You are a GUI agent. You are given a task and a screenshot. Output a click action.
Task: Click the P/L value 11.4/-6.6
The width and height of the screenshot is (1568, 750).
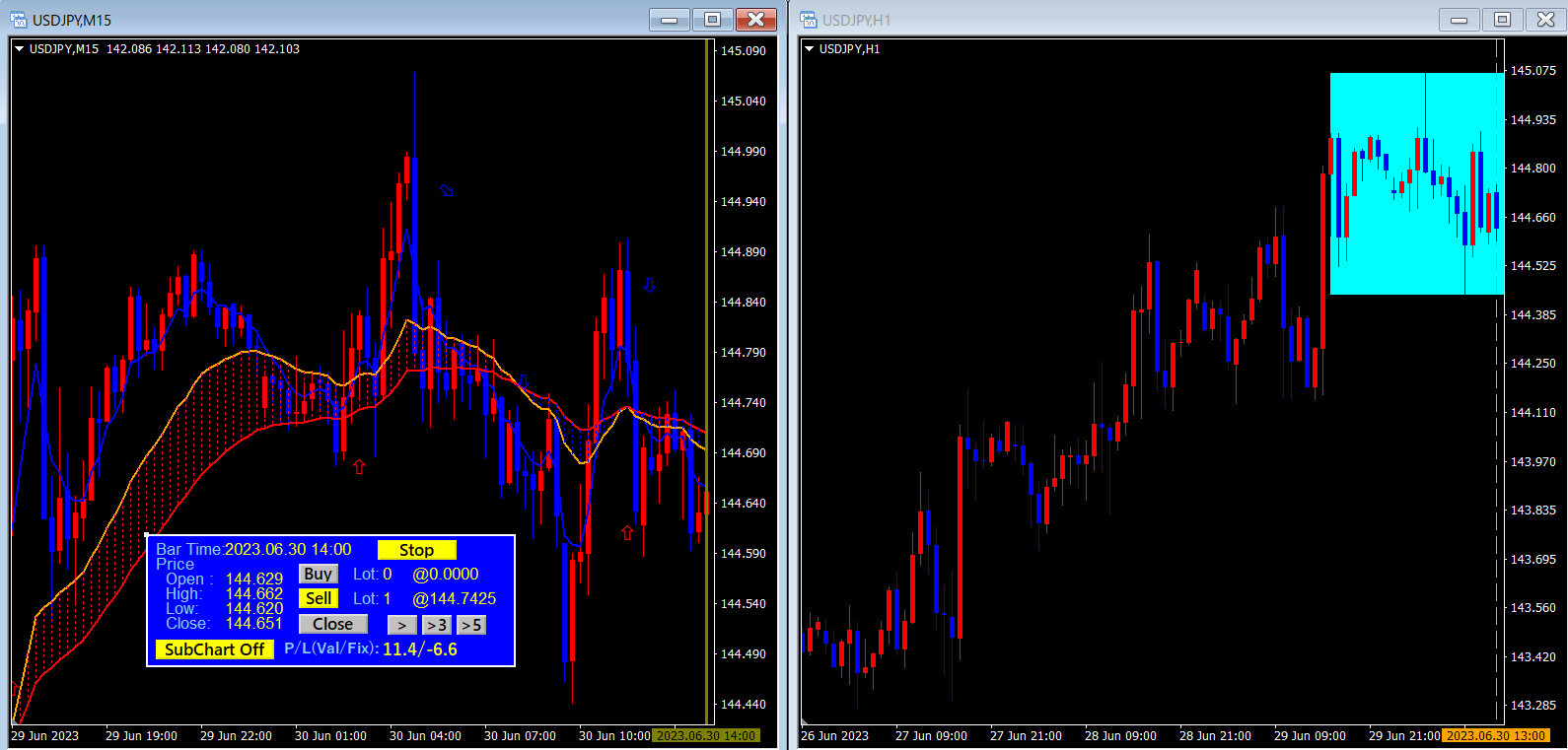click(420, 649)
